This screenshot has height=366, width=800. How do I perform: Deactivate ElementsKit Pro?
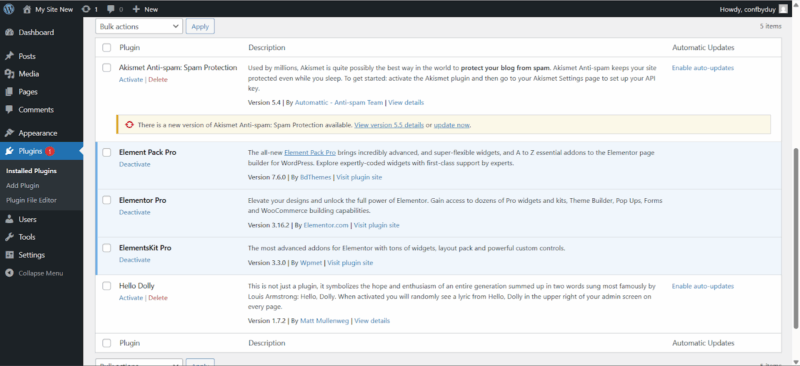(x=135, y=260)
